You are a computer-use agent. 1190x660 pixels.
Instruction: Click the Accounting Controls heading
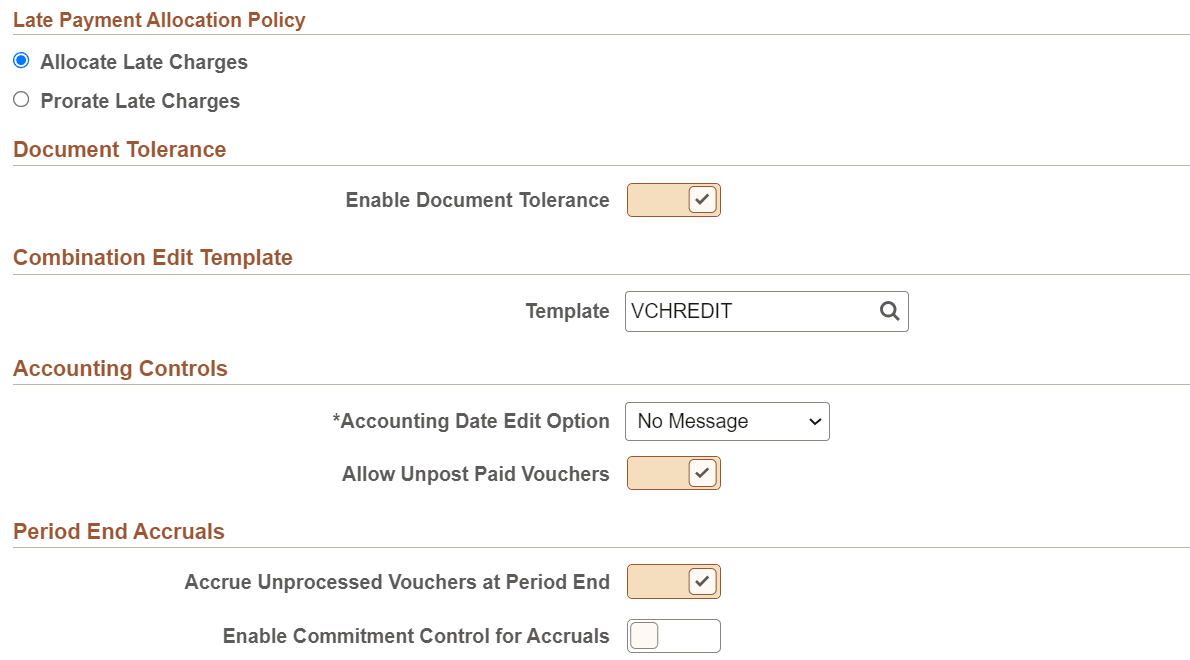(x=120, y=368)
